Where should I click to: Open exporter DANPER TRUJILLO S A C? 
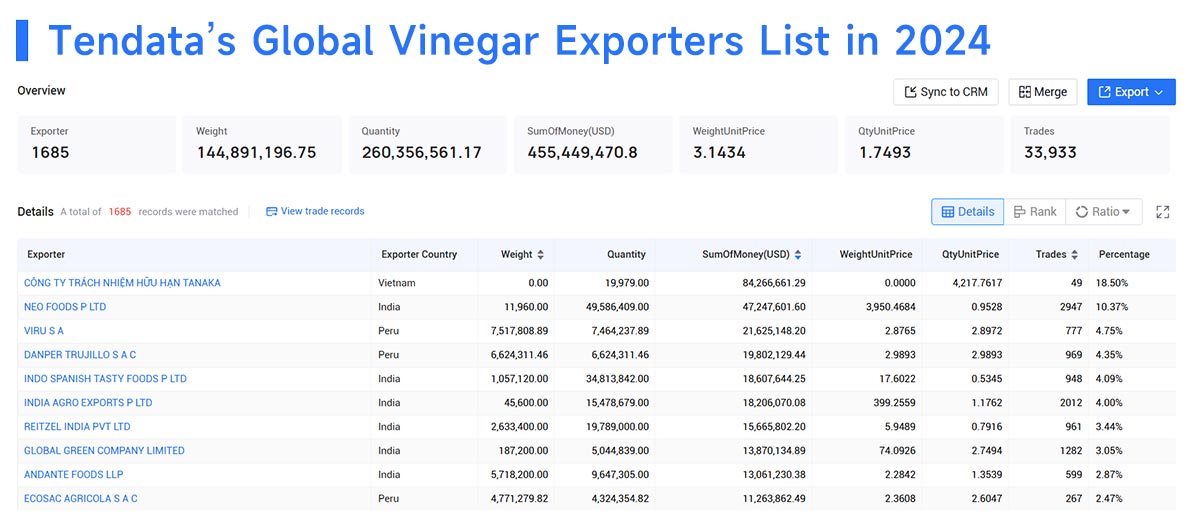(80, 355)
